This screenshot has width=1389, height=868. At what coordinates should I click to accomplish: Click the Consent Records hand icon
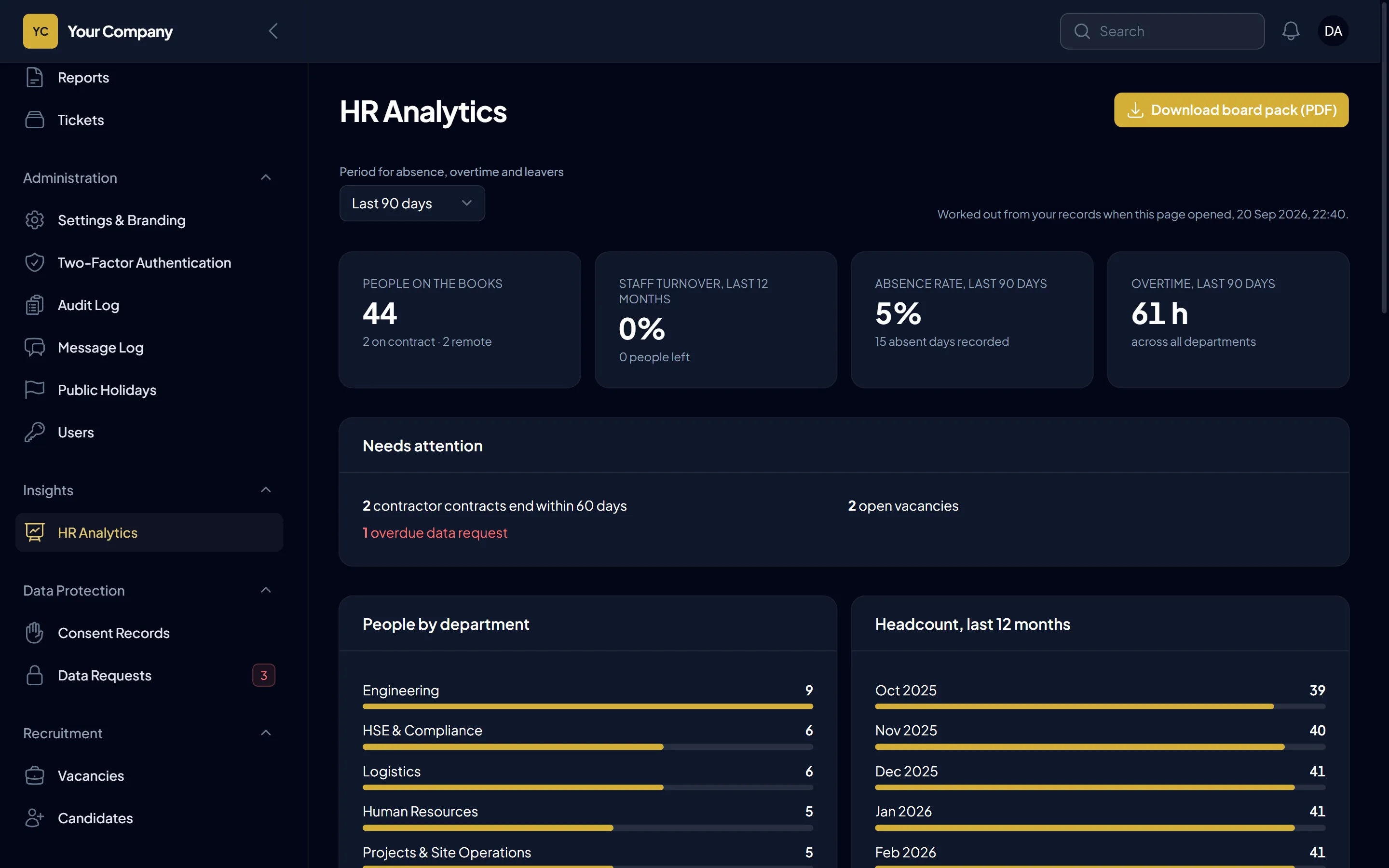34,633
